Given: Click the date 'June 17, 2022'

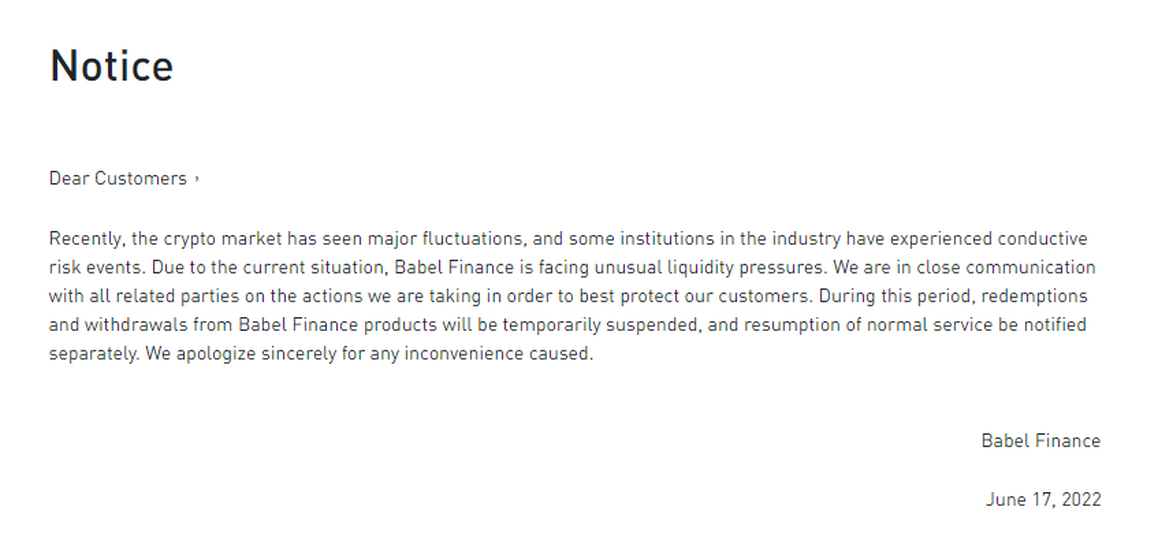Looking at the screenshot, I should point(1043,500).
